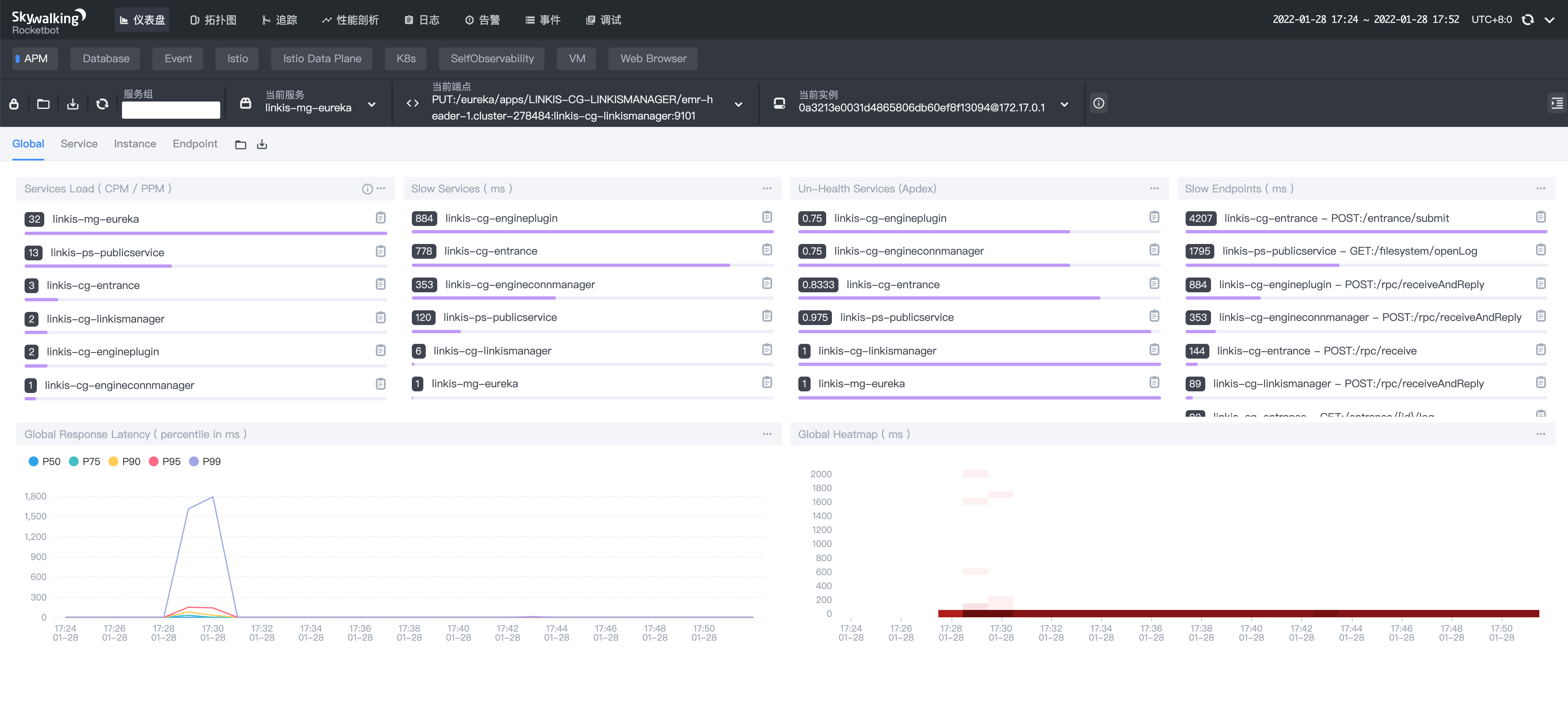The width and height of the screenshot is (1568, 709).
Task: Copy linkis-mg-eureka name in Services Load
Action: pos(380,218)
